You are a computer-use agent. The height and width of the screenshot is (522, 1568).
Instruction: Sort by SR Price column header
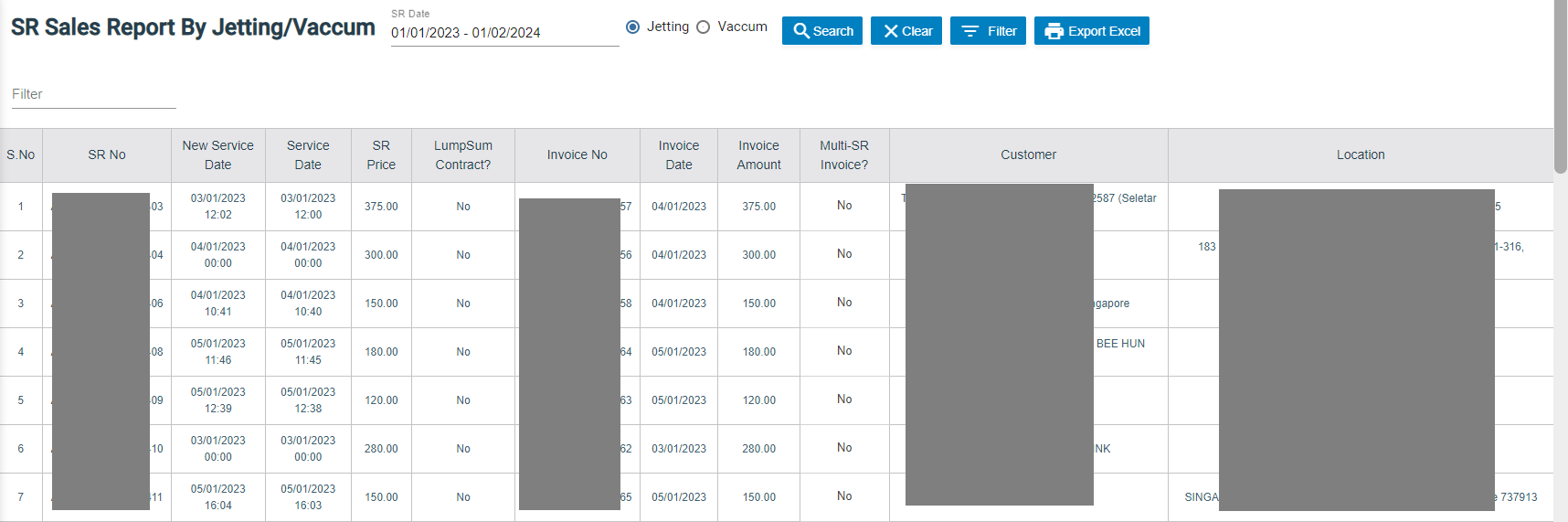[381, 155]
